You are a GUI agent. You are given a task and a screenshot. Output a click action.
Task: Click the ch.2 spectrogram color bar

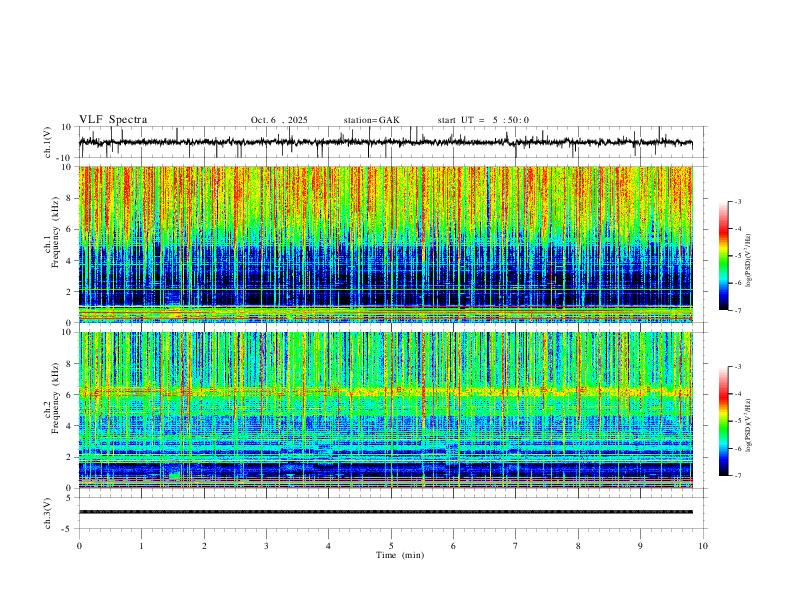coord(723,421)
